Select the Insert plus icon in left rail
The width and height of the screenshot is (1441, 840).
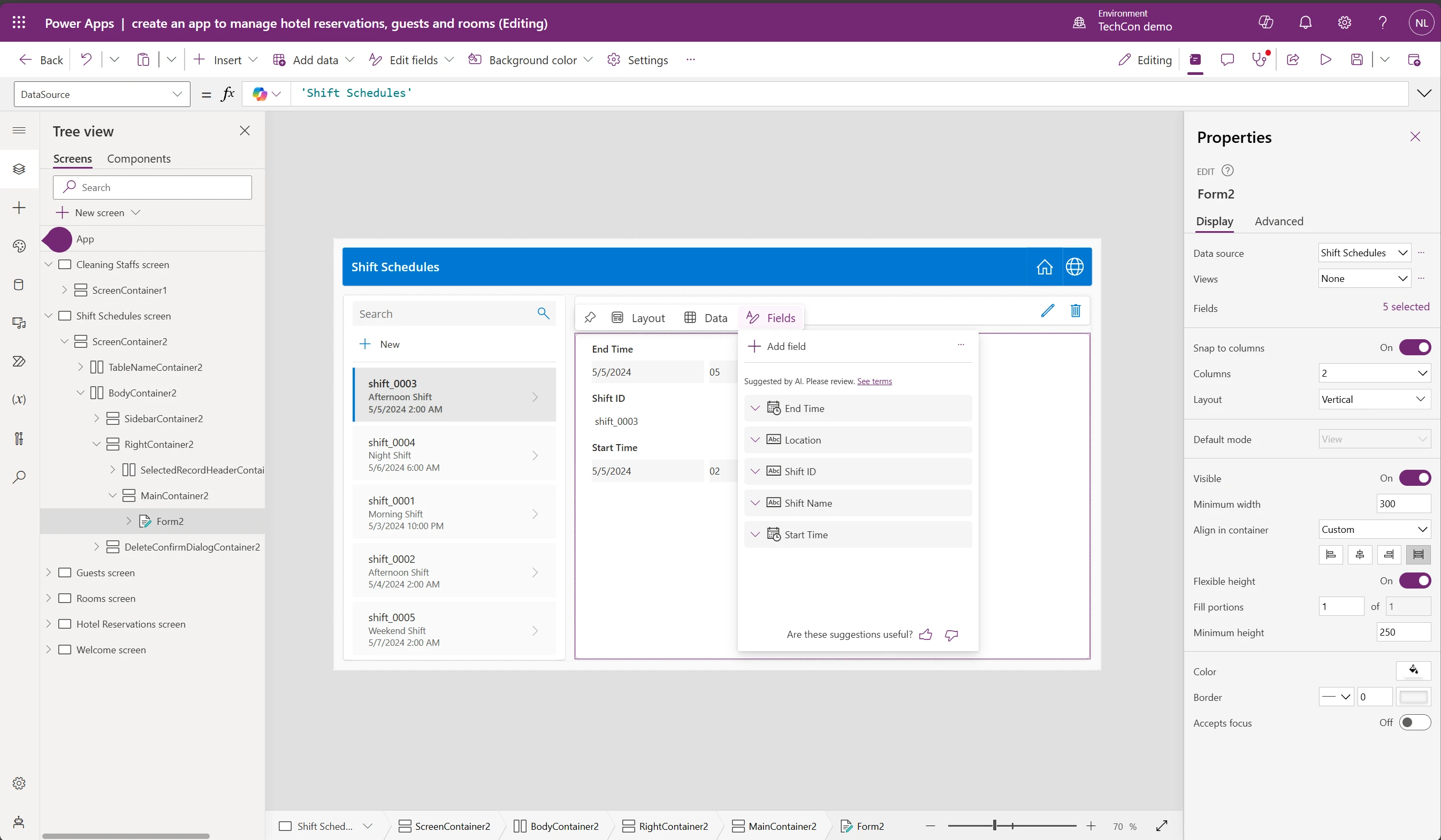tap(19, 208)
